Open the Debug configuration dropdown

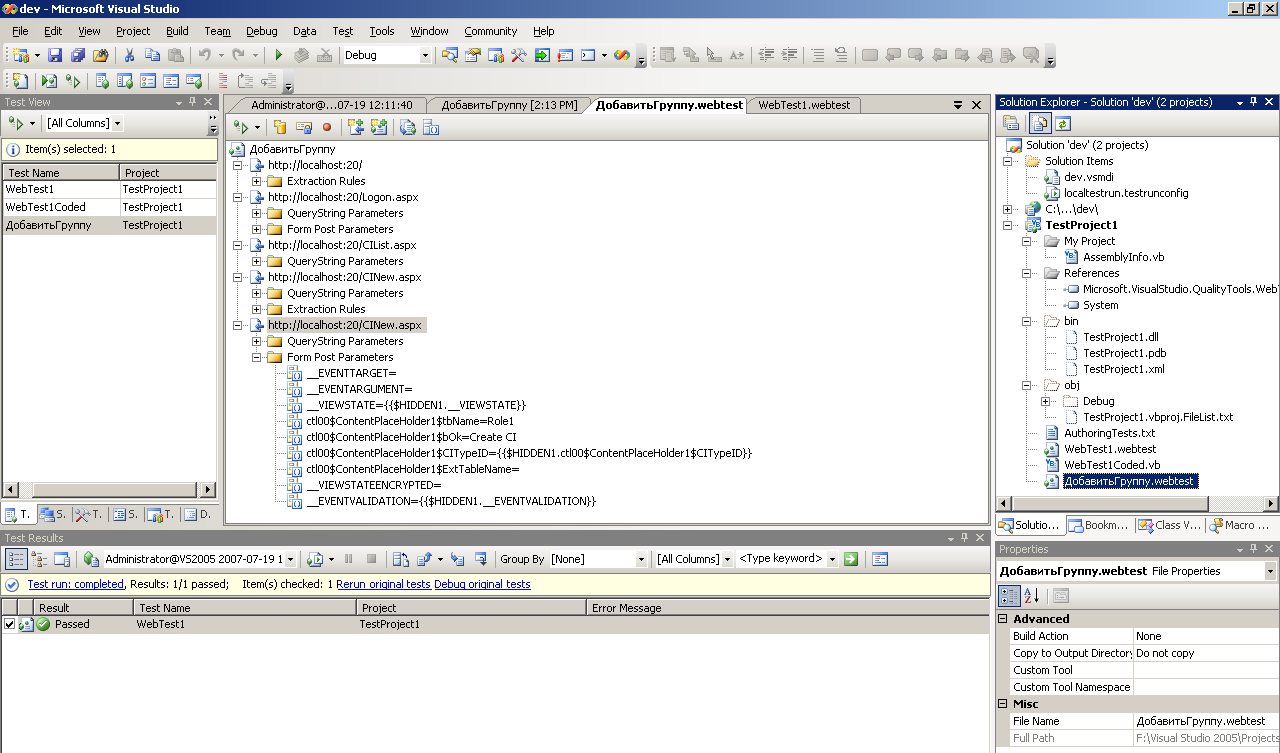pyautogui.click(x=425, y=56)
